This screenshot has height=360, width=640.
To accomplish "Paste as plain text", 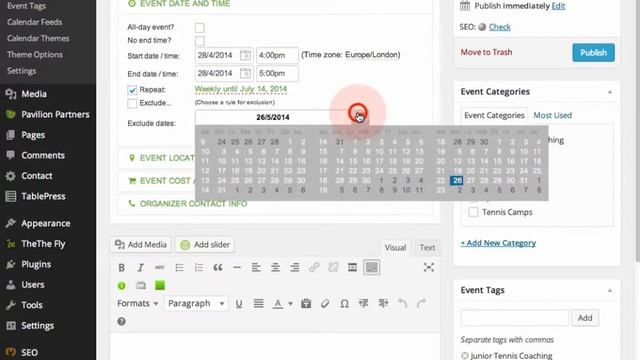I will pos(306,304).
